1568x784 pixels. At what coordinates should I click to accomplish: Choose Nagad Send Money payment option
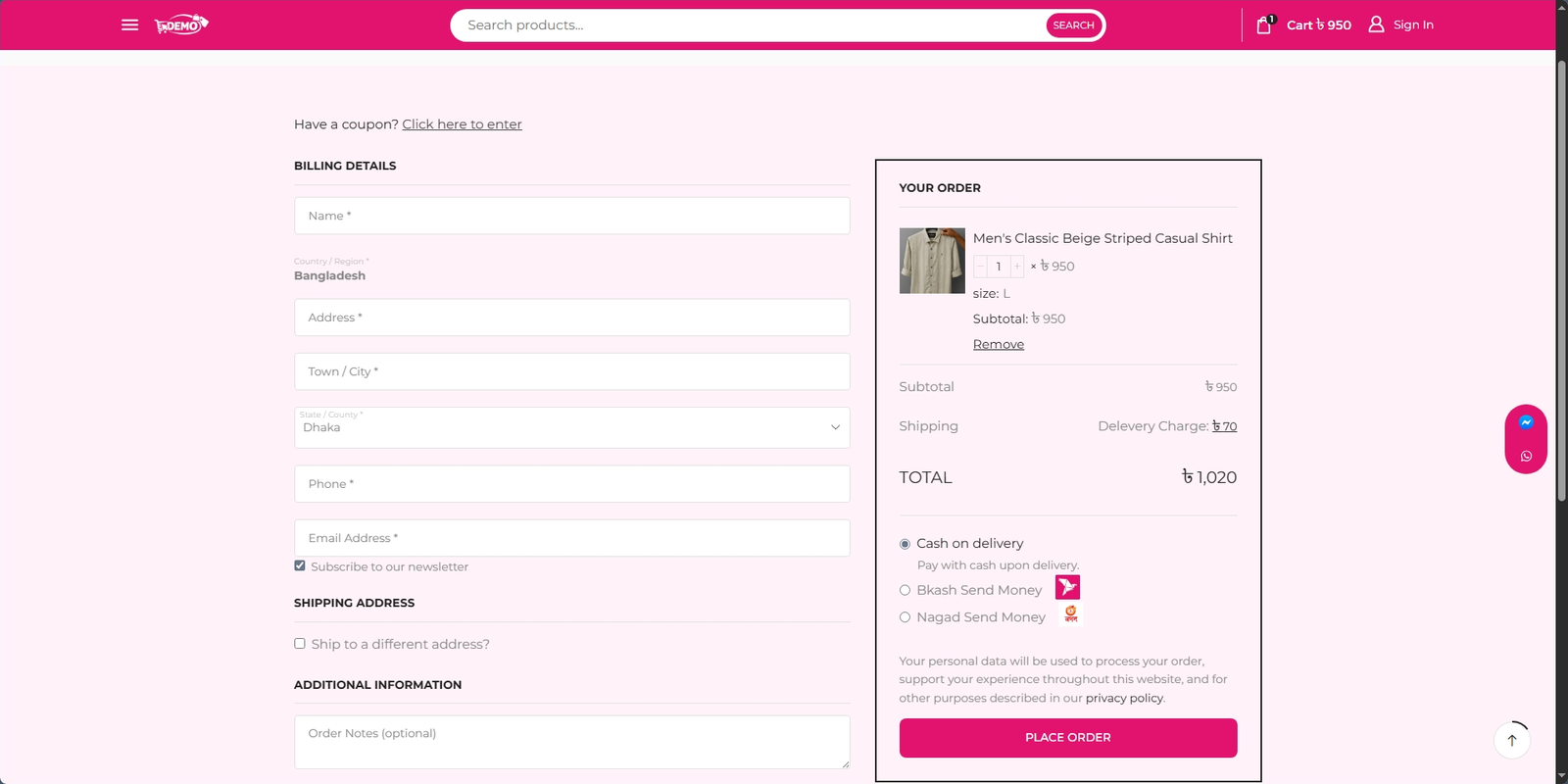point(905,617)
